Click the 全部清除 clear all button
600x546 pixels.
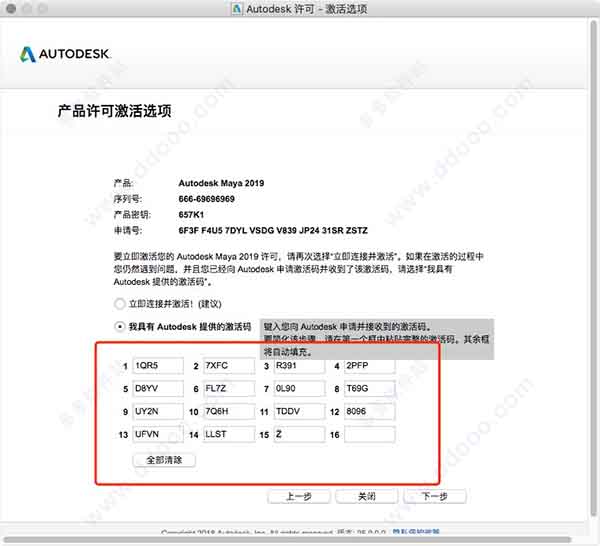[164, 460]
